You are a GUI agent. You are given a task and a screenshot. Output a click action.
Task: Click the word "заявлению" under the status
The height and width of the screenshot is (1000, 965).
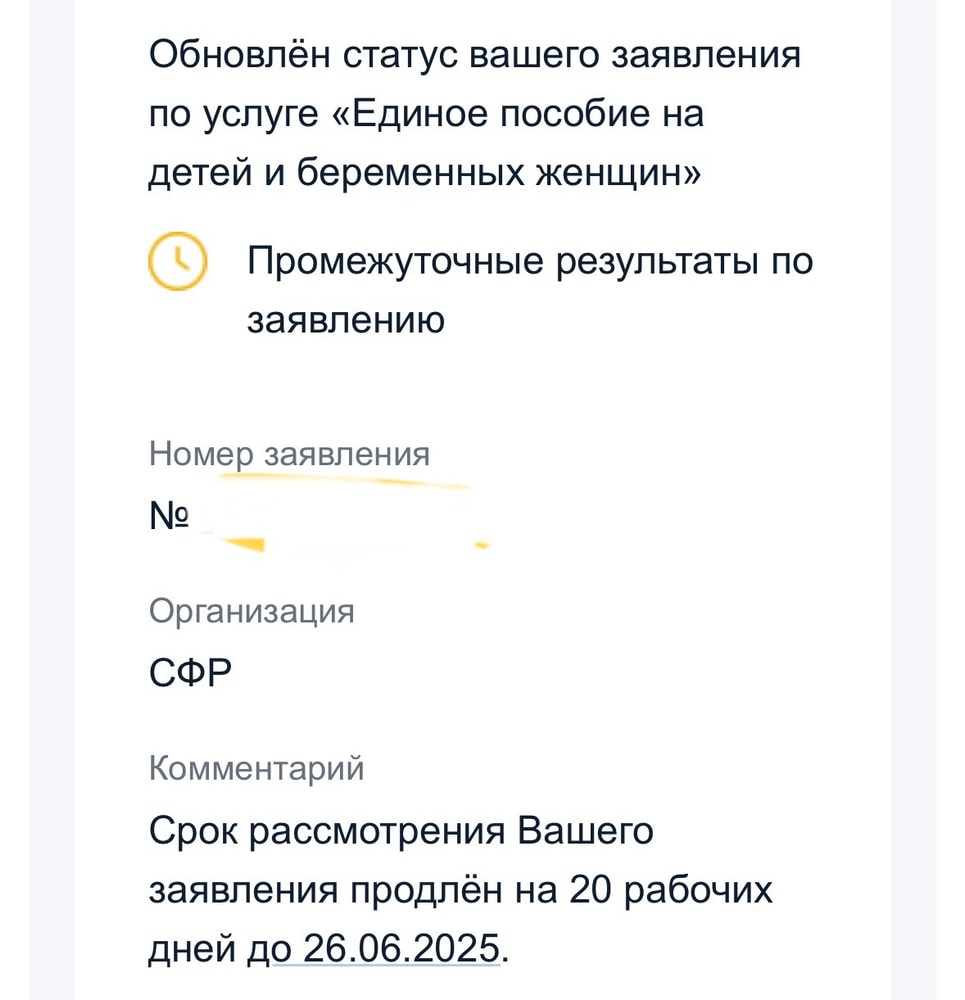346,320
